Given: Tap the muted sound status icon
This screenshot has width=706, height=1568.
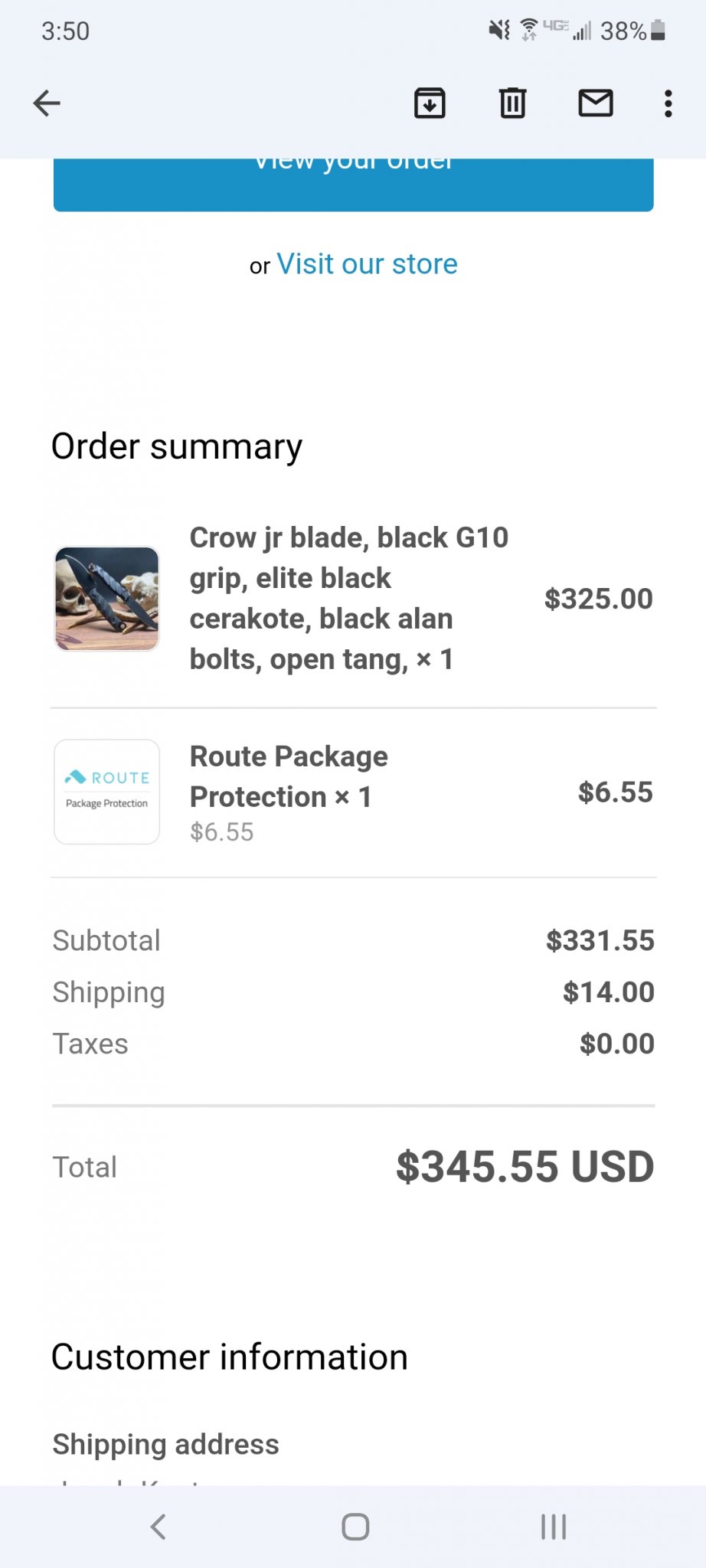Looking at the screenshot, I should (x=499, y=31).
